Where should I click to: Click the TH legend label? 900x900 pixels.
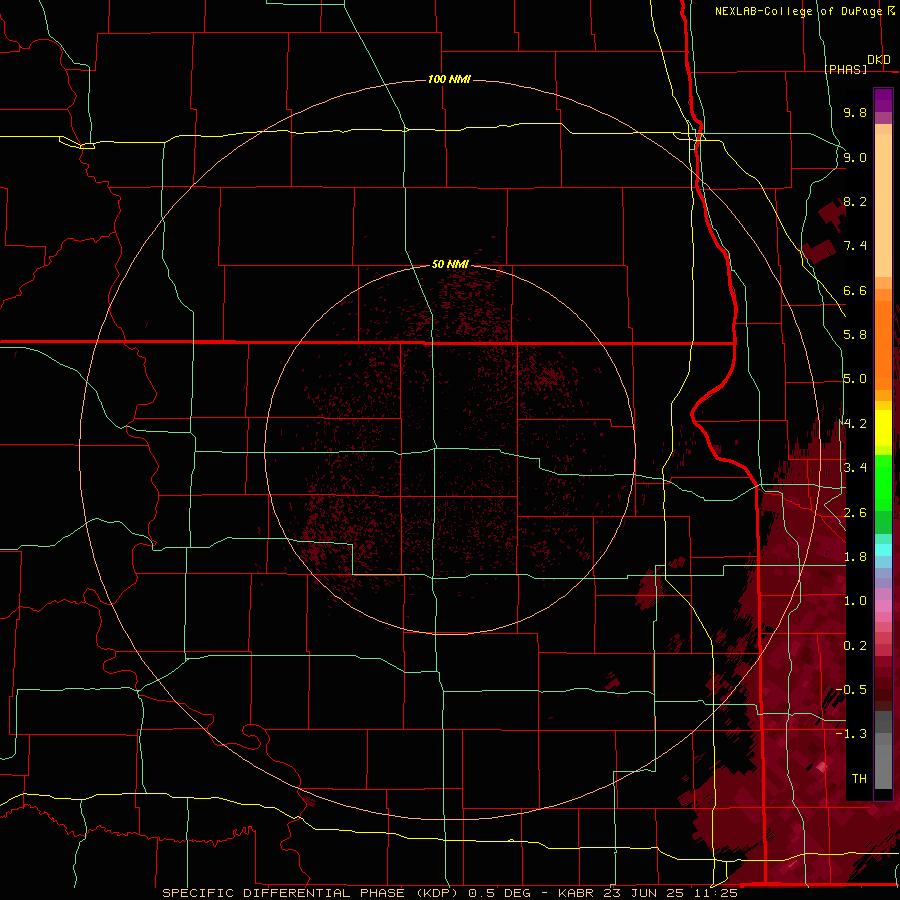tap(859, 779)
